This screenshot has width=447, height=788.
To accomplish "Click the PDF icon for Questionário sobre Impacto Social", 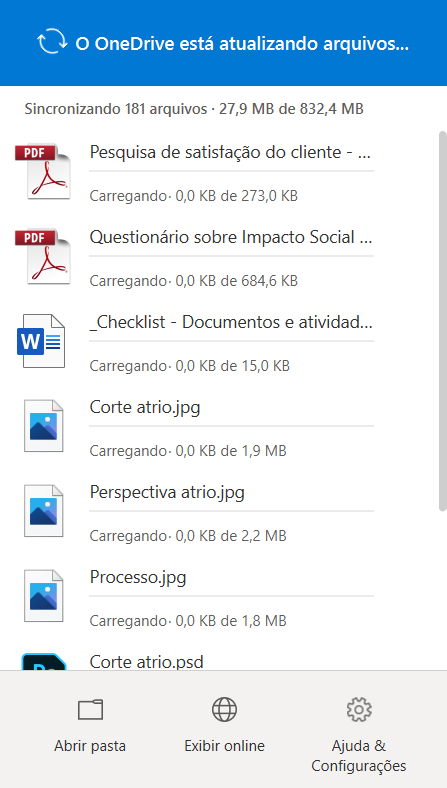I will point(43,256).
